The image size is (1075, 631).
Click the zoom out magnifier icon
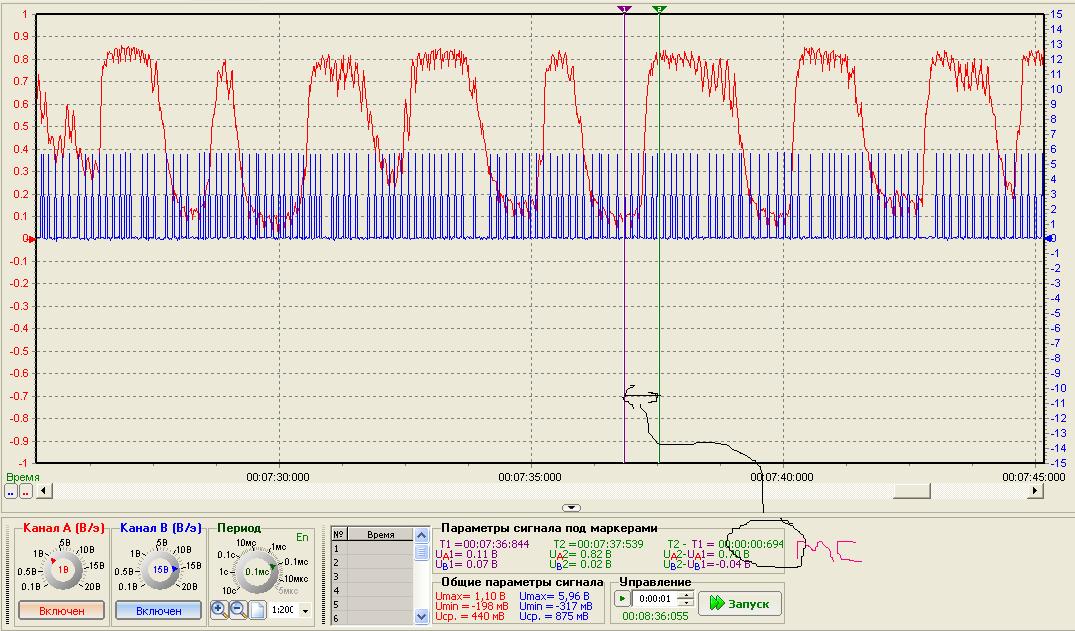237,609
